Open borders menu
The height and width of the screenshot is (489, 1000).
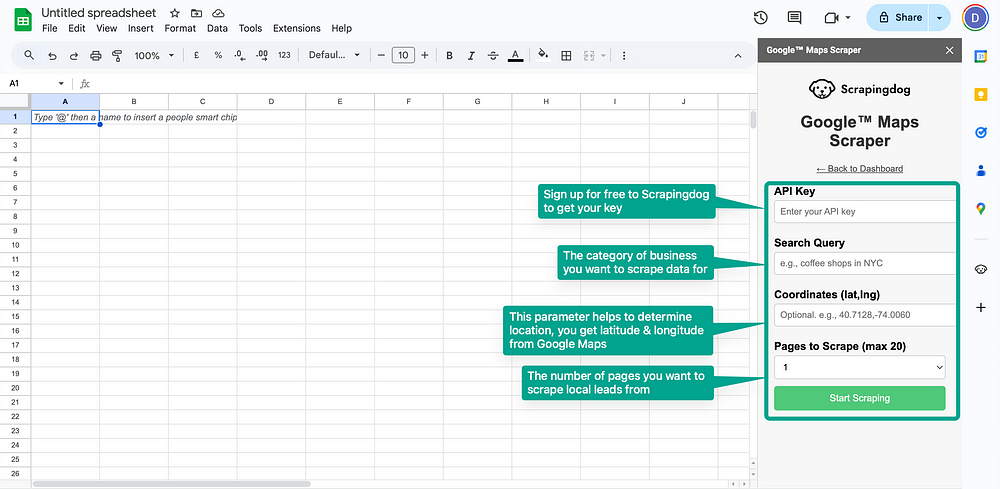pyautogui.click(x=566, y=55)
